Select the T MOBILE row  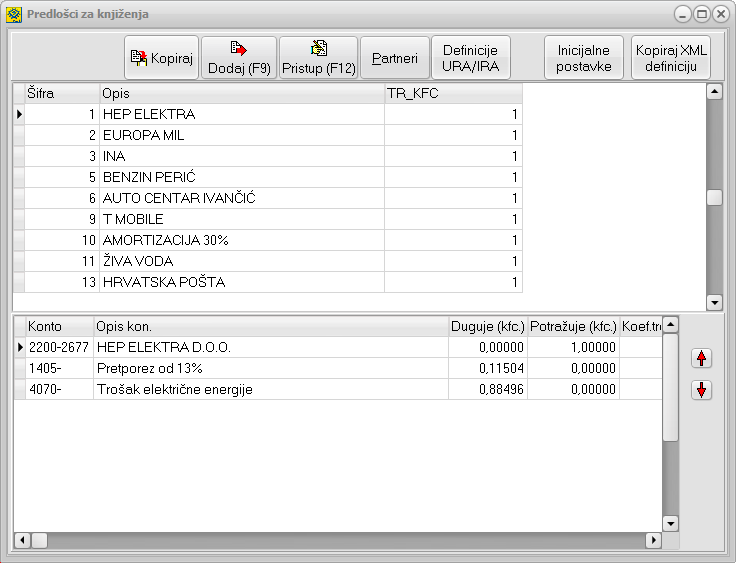coord(268,219)
